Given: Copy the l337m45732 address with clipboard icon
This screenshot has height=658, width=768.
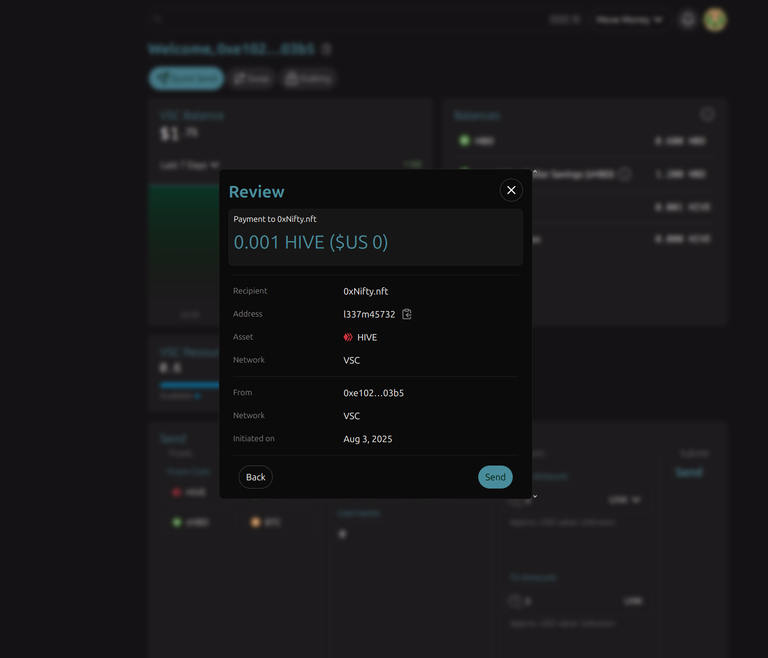Looking at the screenshot, I should click(x=407, y=314).
